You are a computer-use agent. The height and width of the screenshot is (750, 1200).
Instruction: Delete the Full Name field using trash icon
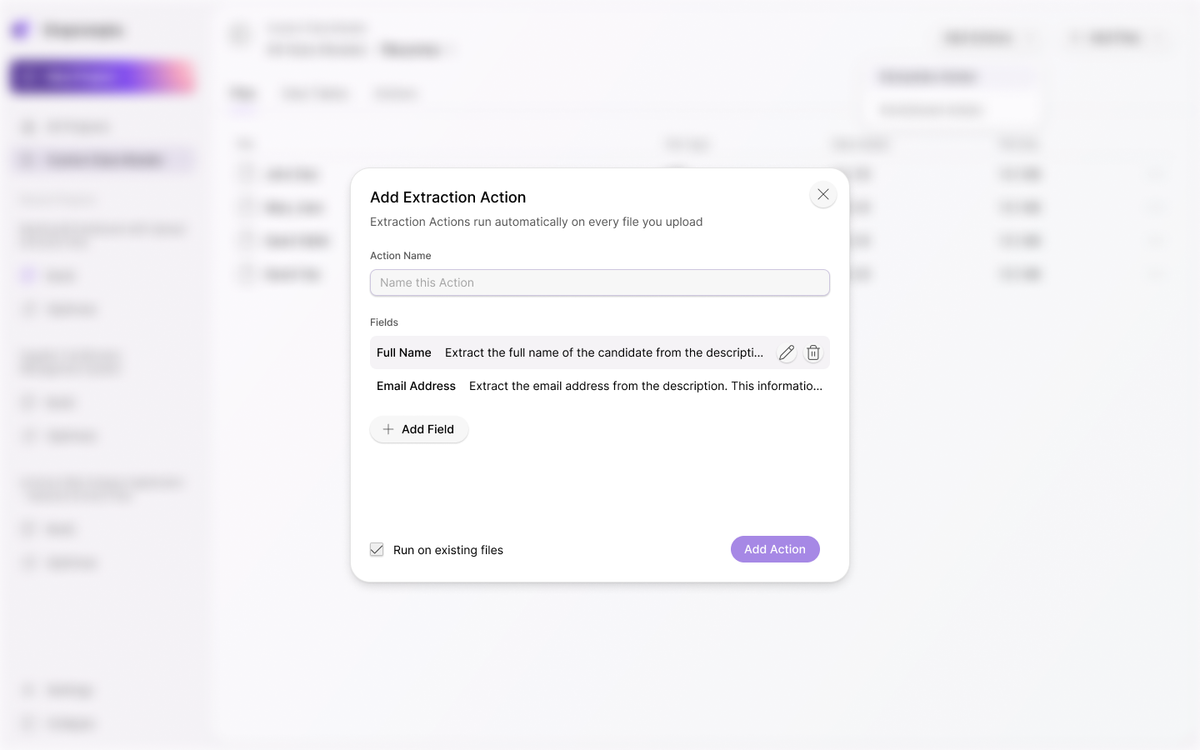(814, 353)
